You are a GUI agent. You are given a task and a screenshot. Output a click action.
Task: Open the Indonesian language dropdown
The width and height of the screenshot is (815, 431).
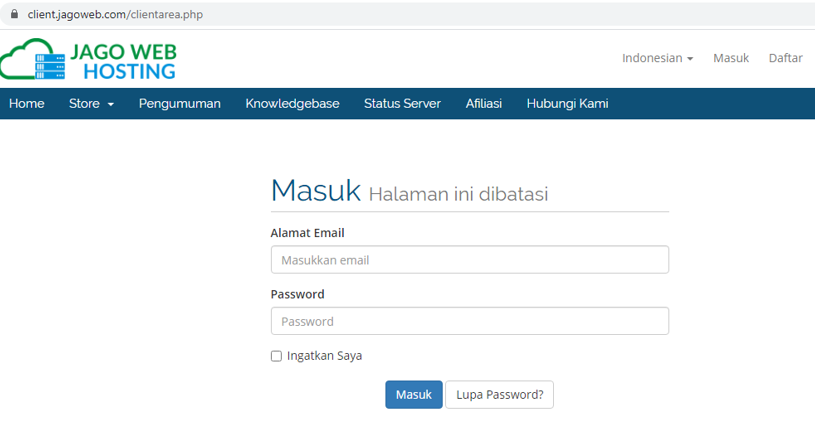coord(658,58)
